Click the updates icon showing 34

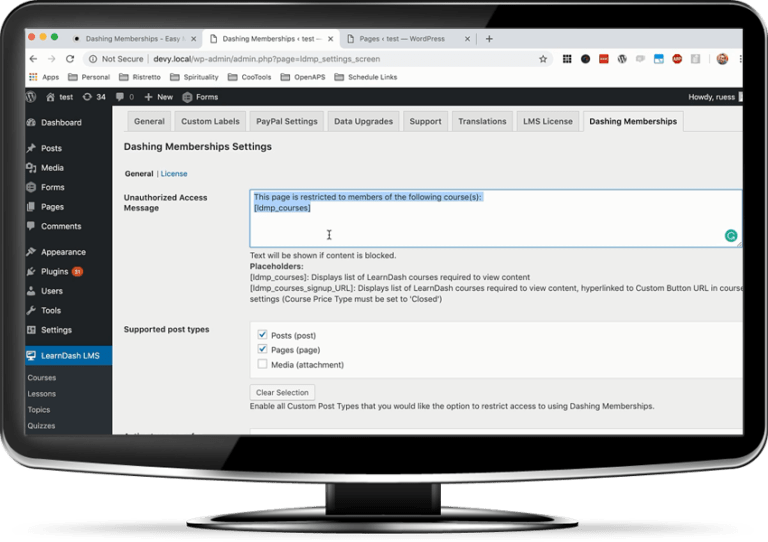94,97
